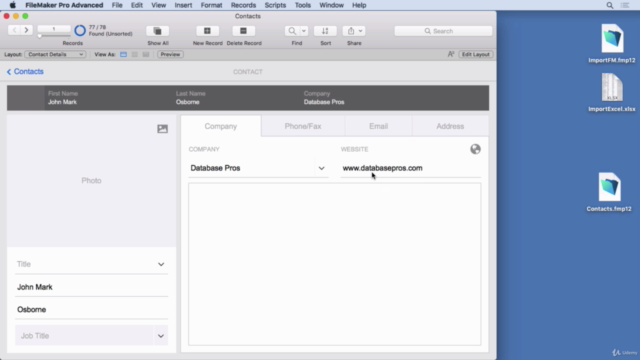
Task: Go to the next record arrow
Action: pyautogui.click(x=26, y=30)
